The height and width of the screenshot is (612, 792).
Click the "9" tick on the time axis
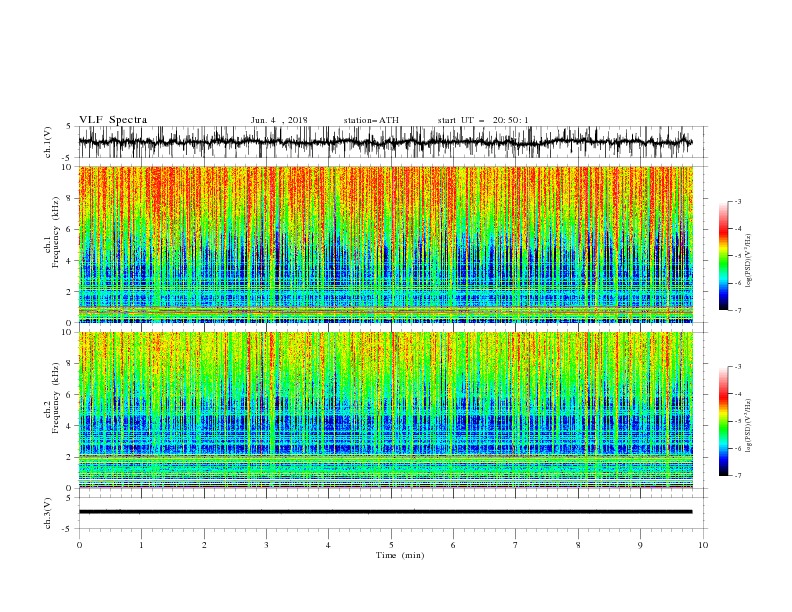click(x=640, y=545)
